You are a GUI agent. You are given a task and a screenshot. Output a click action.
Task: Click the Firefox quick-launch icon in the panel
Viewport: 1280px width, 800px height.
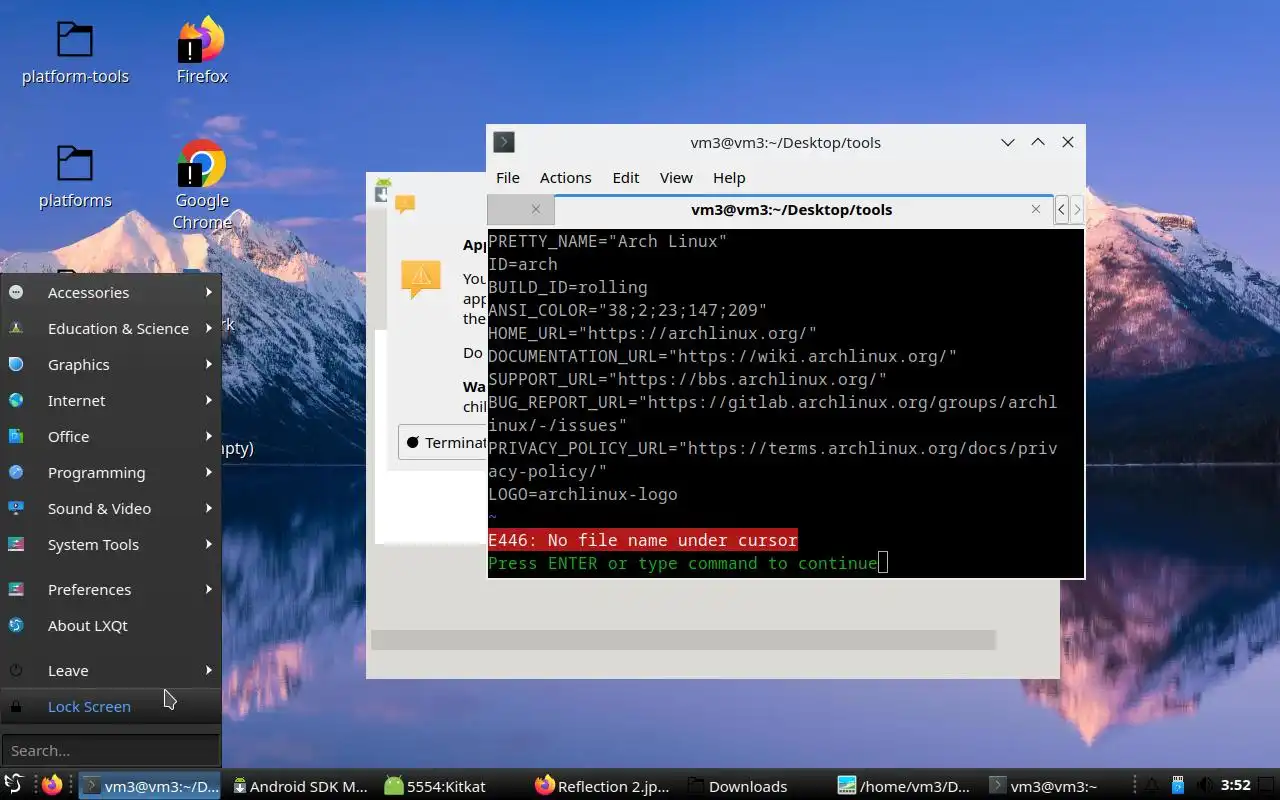52,786
